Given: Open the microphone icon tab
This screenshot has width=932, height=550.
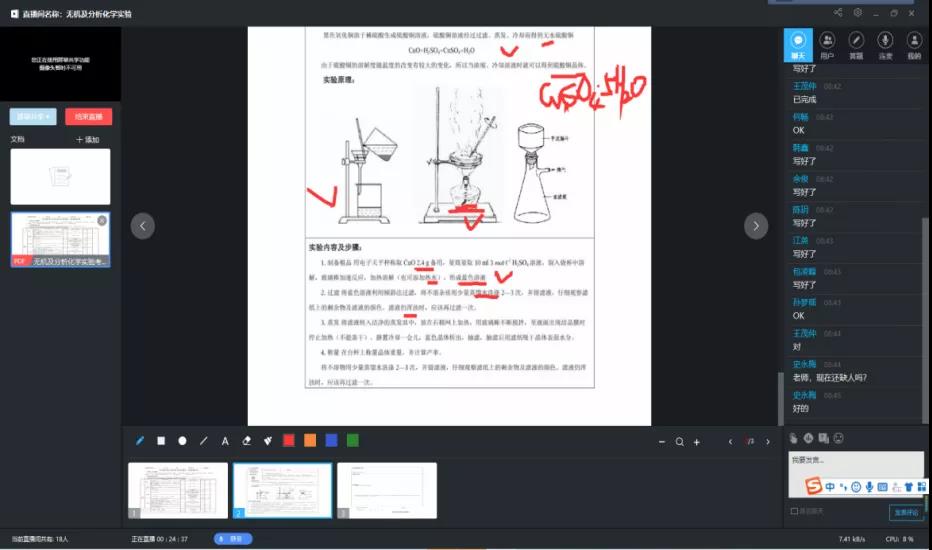Looking at the screenshot, I should tap(885, 45).
